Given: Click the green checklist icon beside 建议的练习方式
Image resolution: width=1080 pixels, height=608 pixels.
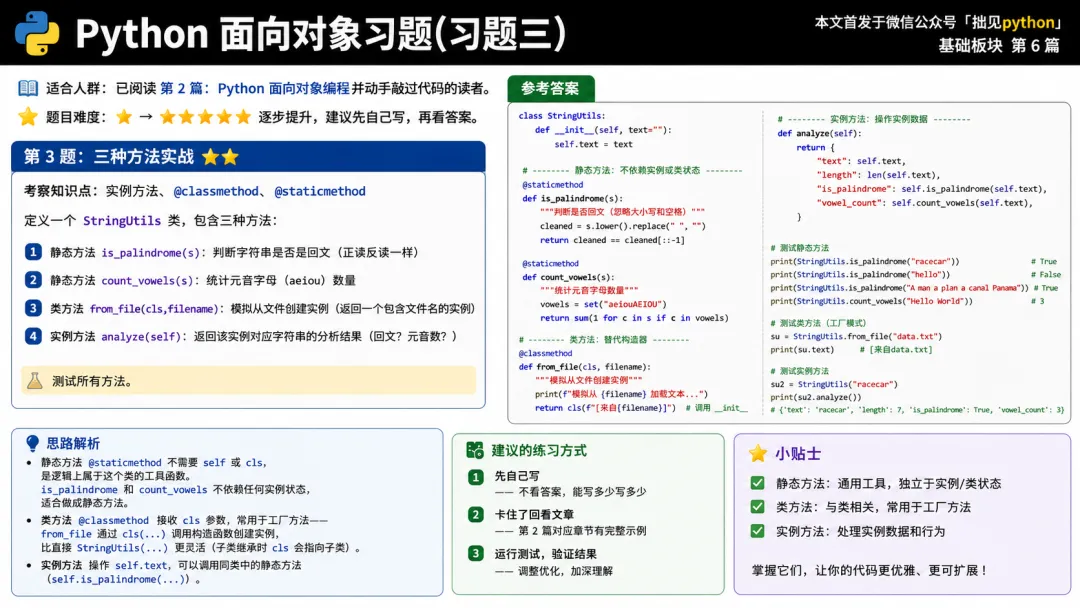Looking at the screenshot, I should (x=475, y=450).
